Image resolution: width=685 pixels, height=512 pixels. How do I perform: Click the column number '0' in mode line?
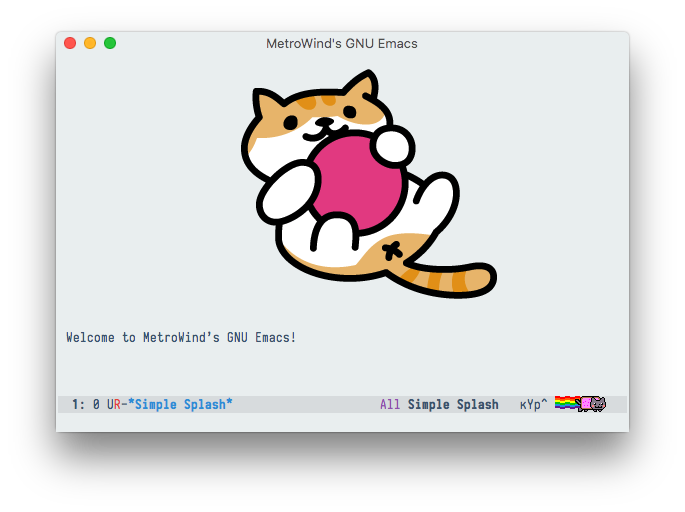[x=96, y=405]
